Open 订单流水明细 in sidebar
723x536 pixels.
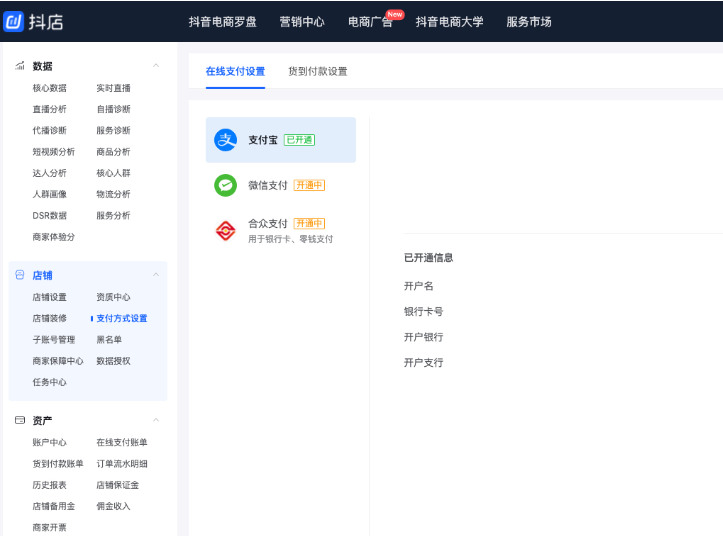click(122, 463)
